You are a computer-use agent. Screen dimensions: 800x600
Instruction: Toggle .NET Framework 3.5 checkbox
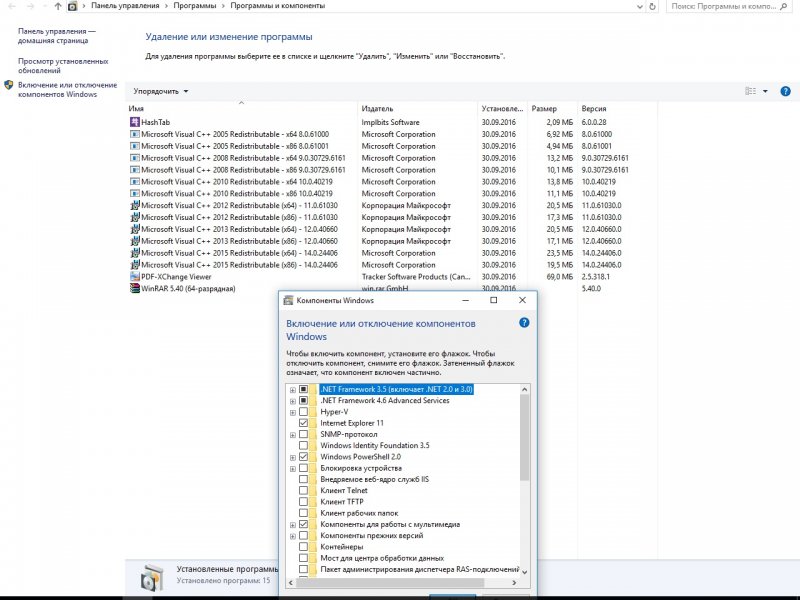pos(304,389)
